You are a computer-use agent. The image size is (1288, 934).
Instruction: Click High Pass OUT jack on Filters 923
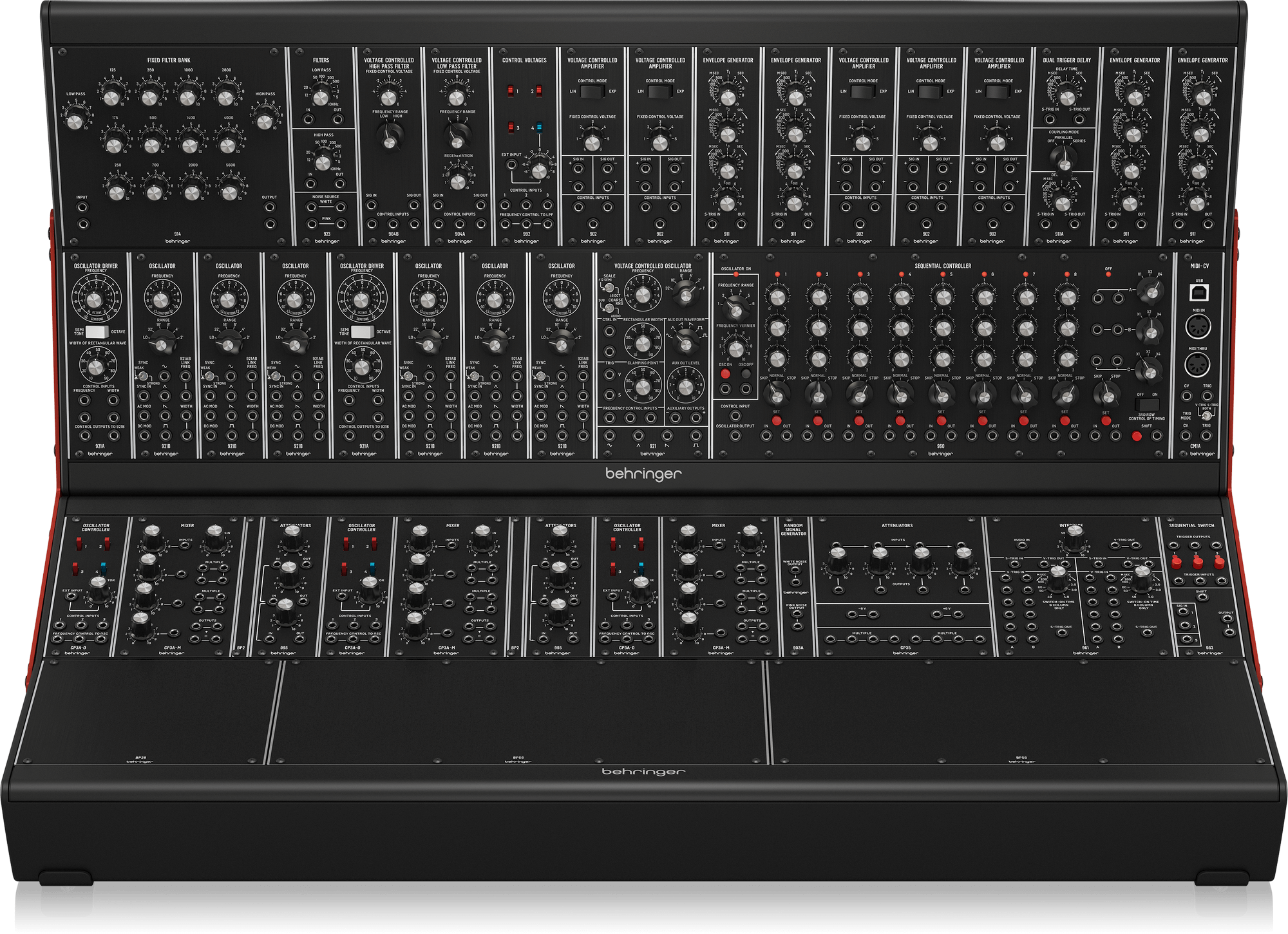point(339,183)
